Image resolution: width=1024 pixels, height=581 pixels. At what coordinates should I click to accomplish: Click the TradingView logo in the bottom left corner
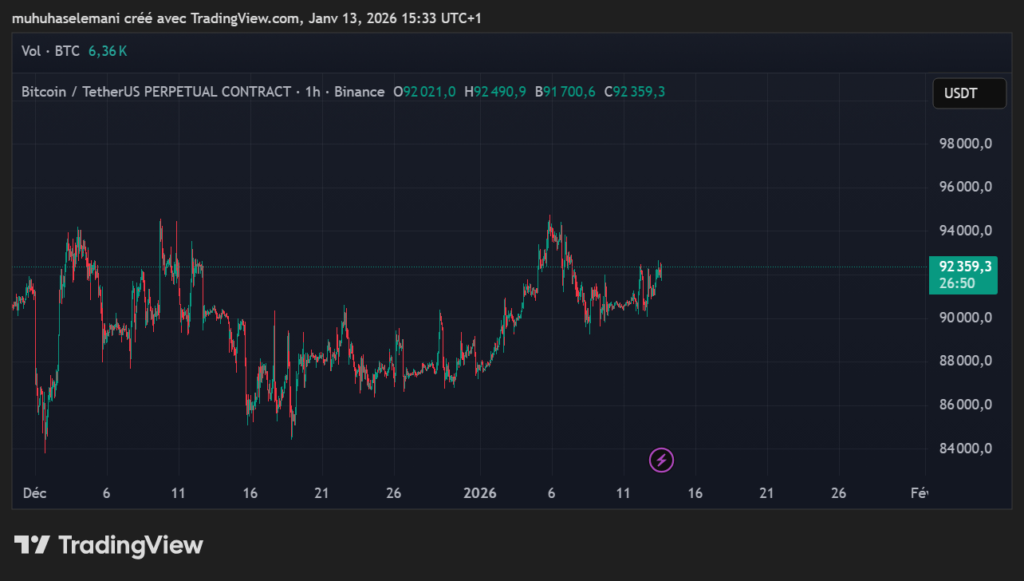pos(109,546)
